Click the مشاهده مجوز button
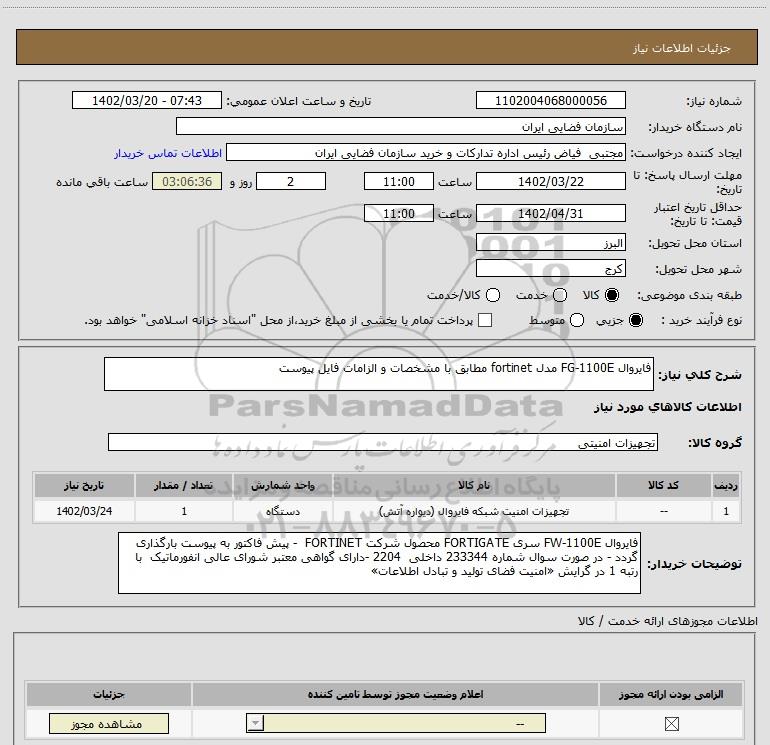The width and height of the screenshot is (770, 745). [109, 723]
